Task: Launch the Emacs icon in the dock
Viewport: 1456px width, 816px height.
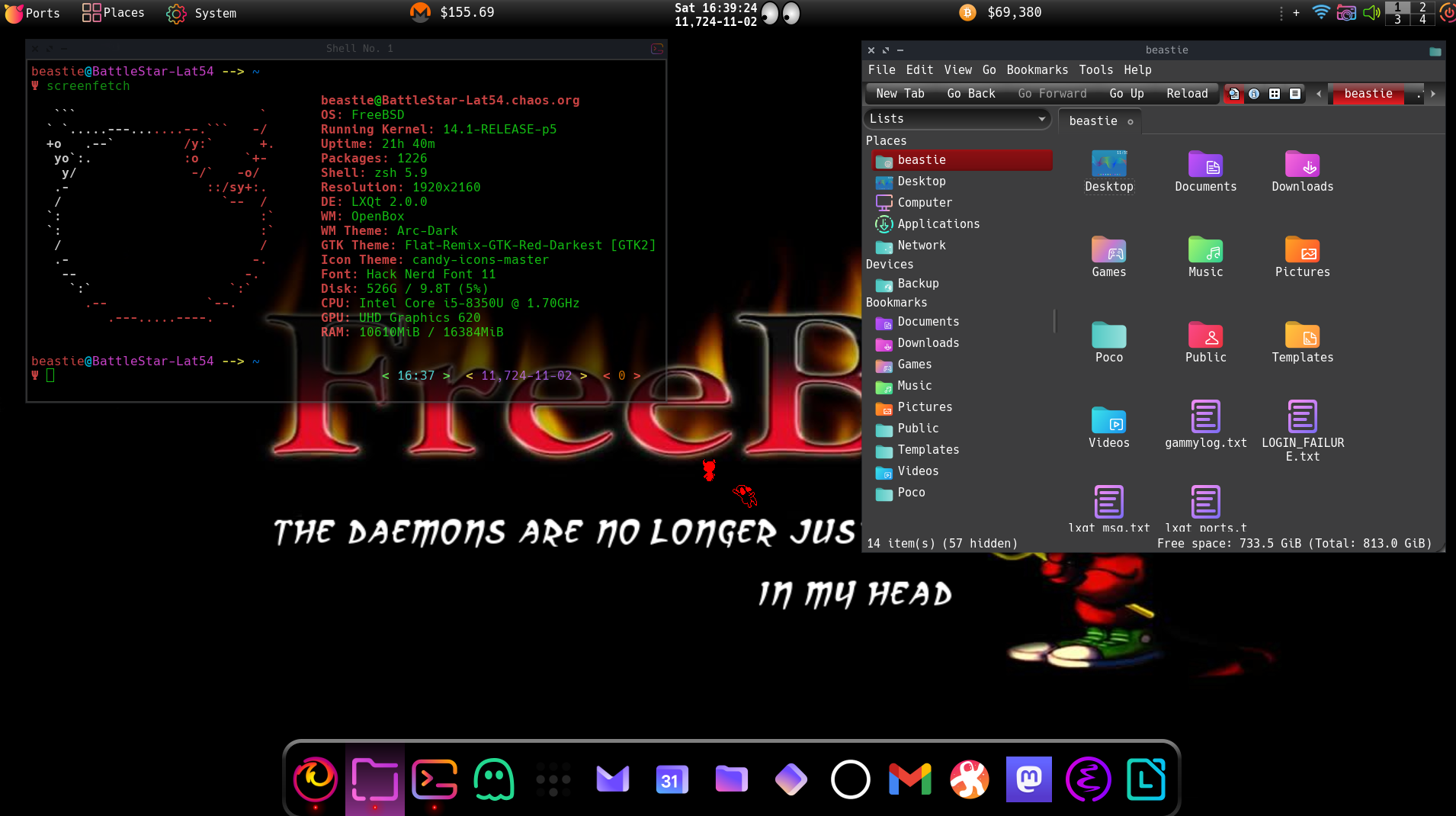Action: pos(1088,779)
